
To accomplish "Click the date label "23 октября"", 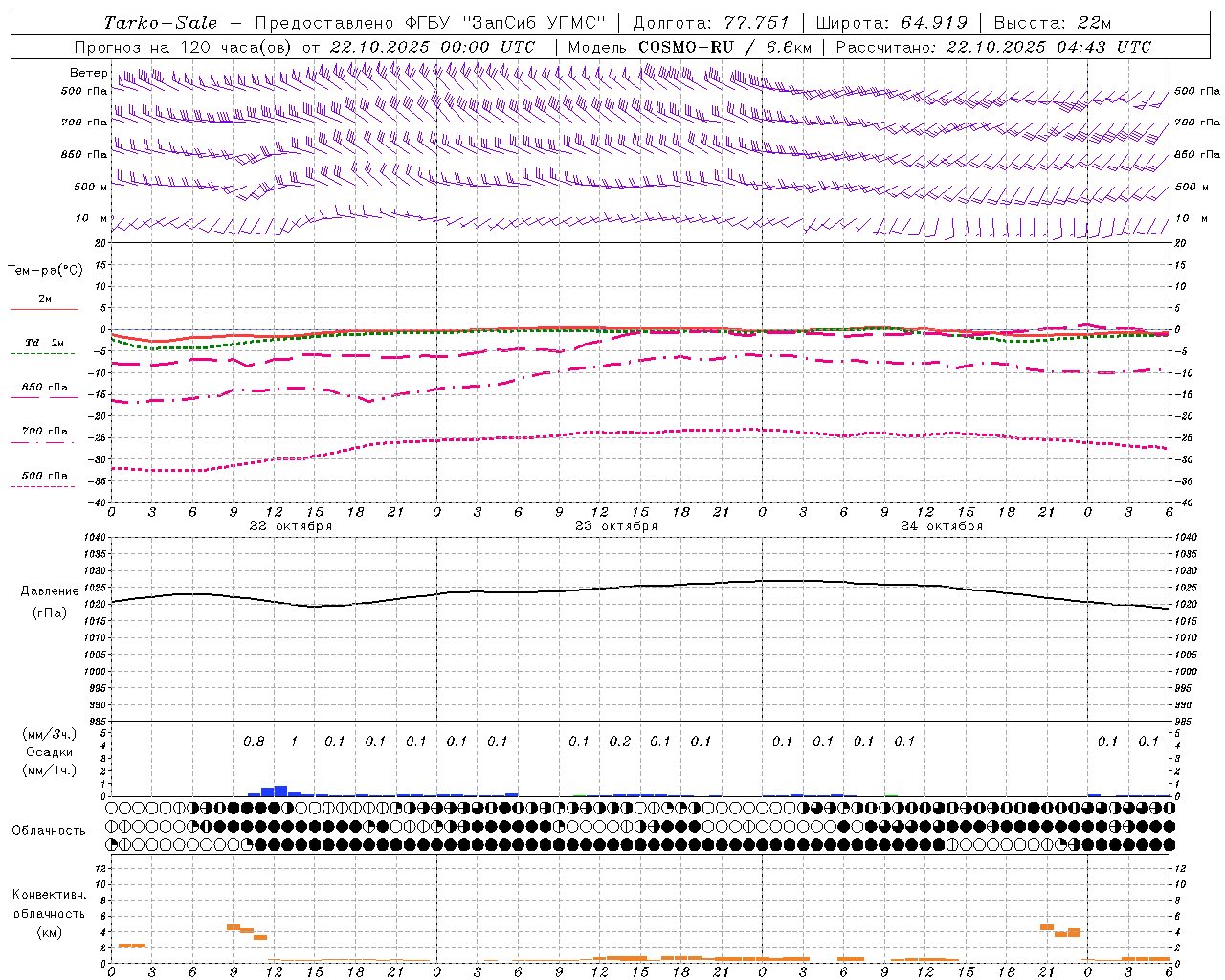I will pos(616,526).
